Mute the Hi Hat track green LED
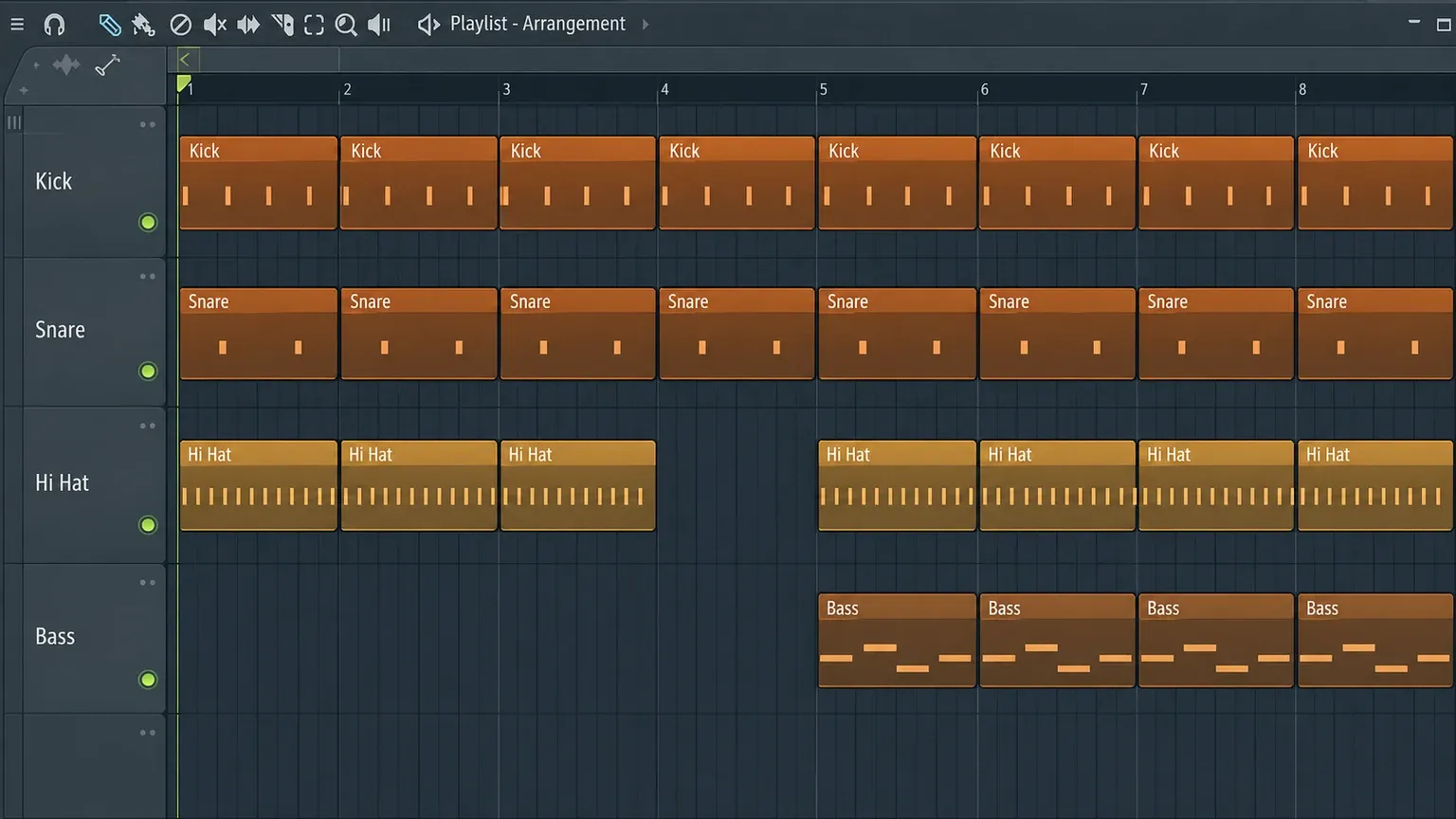The height and width of the screenshot is (819, 1456). (148, 525)
